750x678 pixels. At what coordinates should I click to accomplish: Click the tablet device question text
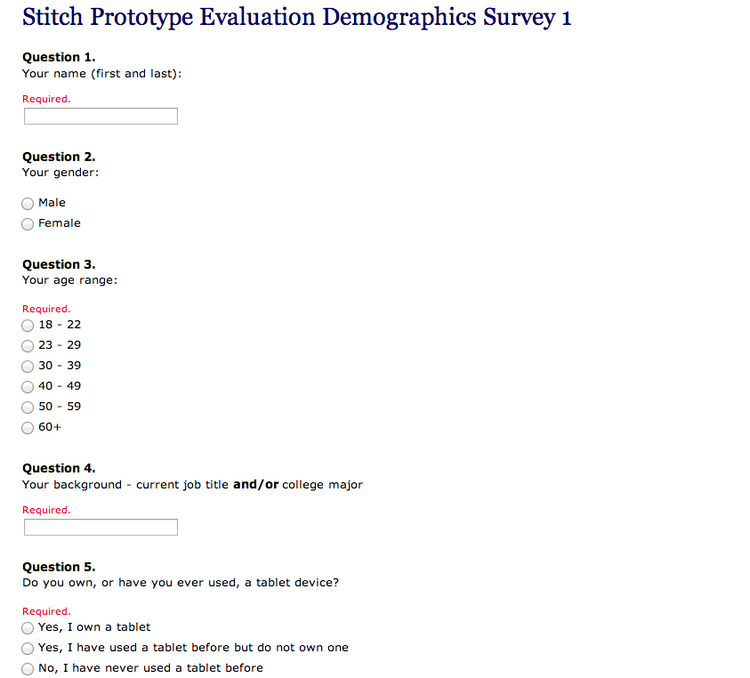180,583
